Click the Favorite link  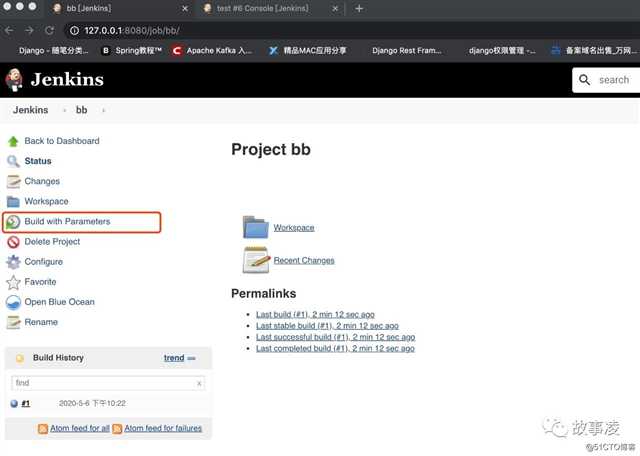[x=40, y=282]
